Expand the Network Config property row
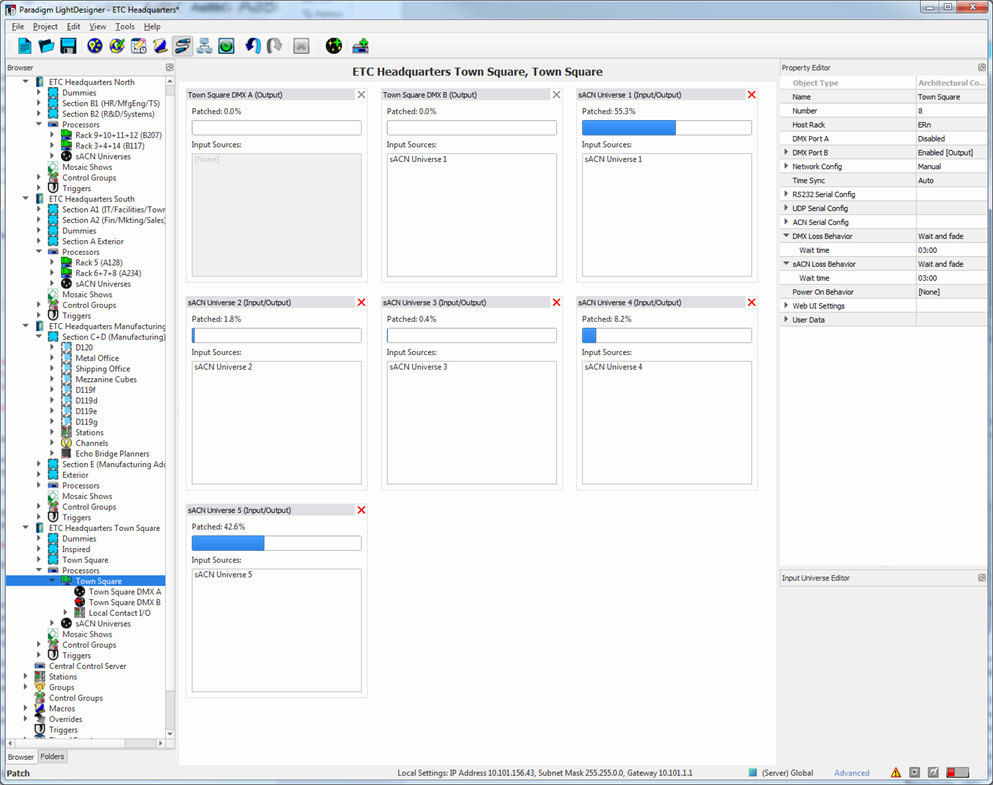This screenshot has height=785, width=993. (786, 167)
